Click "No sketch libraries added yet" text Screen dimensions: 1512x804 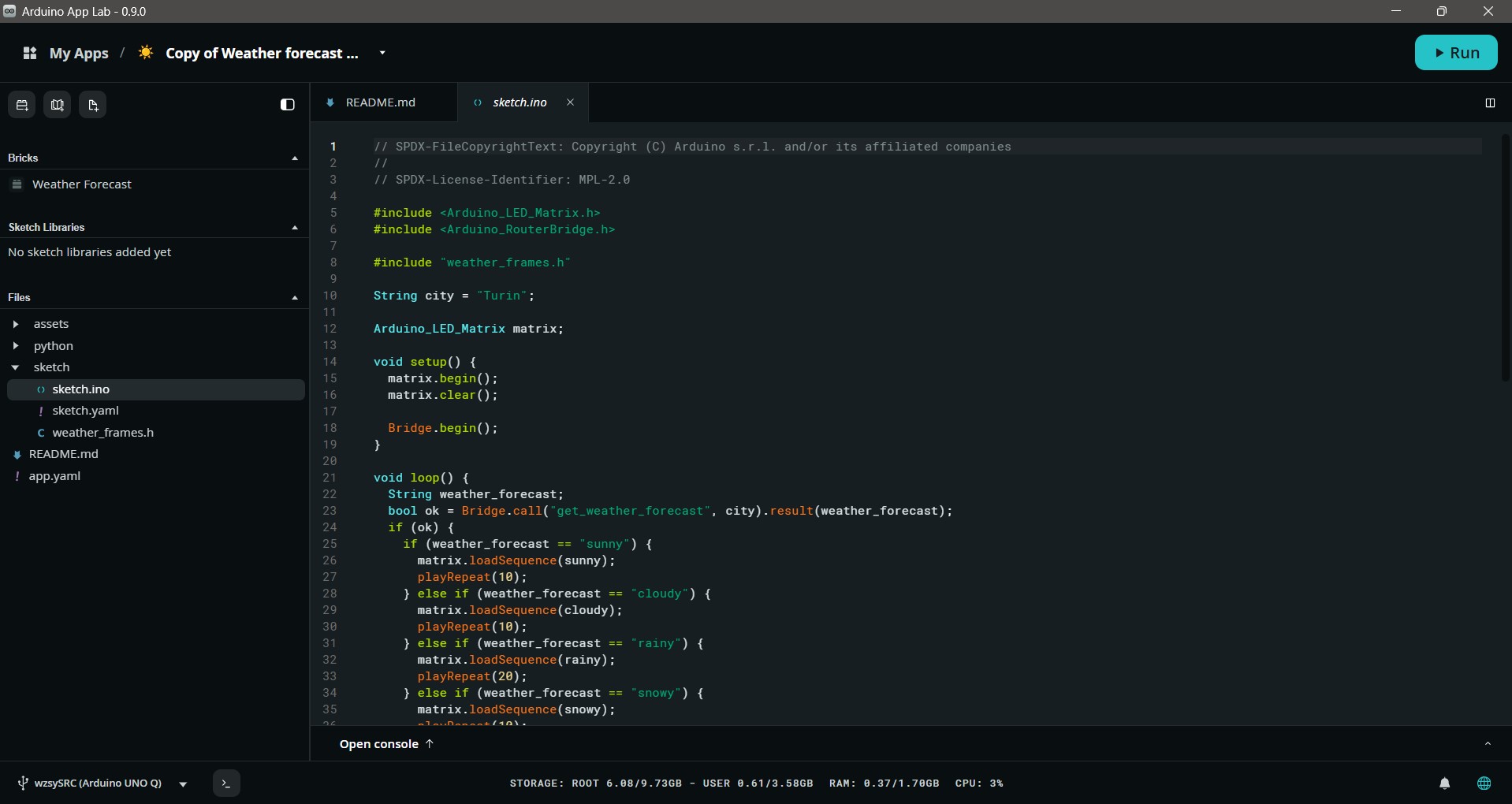[x=90, y=252]
